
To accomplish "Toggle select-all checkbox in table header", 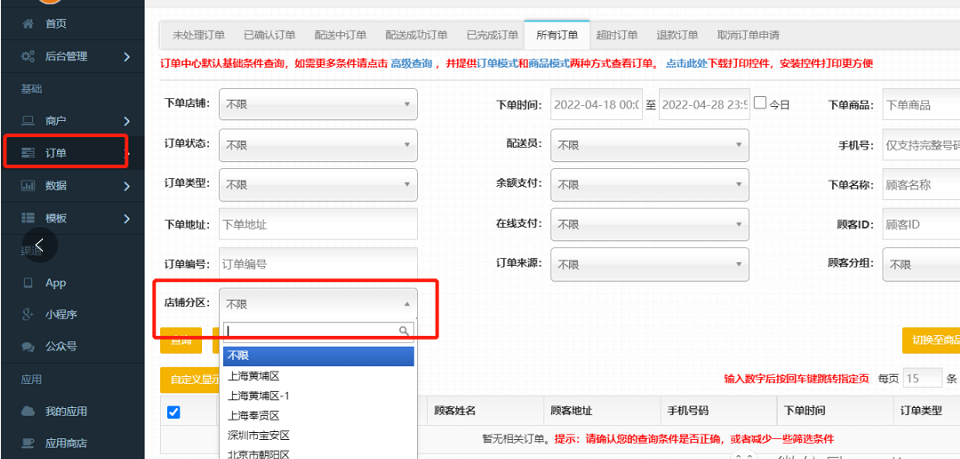I will (173, 412).
